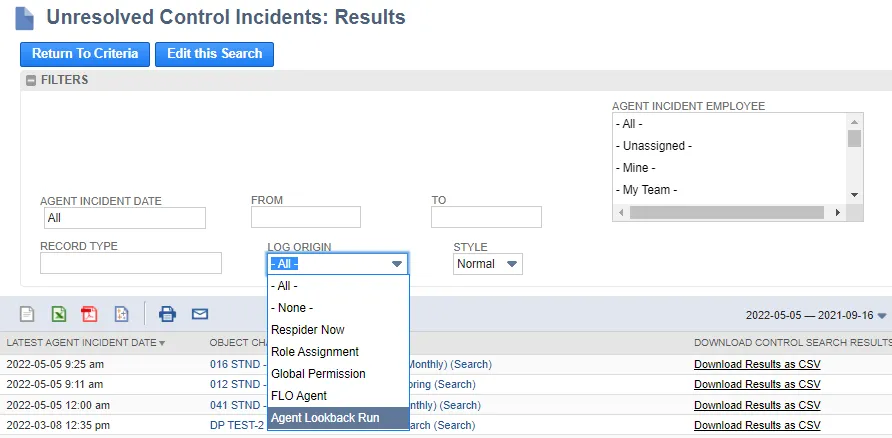Click the Agent Incident Date field

point(125,218)
